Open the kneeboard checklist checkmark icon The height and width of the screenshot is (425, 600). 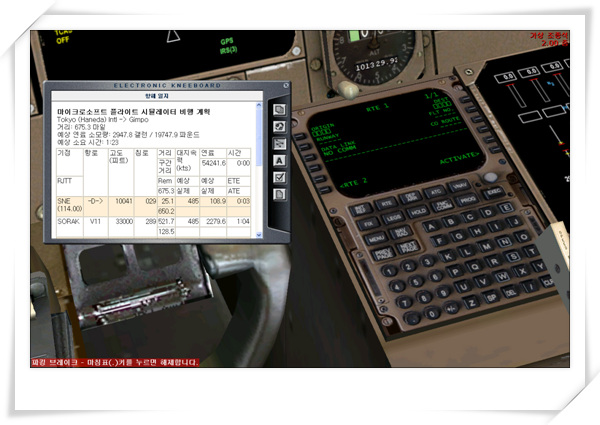[279, 177]
